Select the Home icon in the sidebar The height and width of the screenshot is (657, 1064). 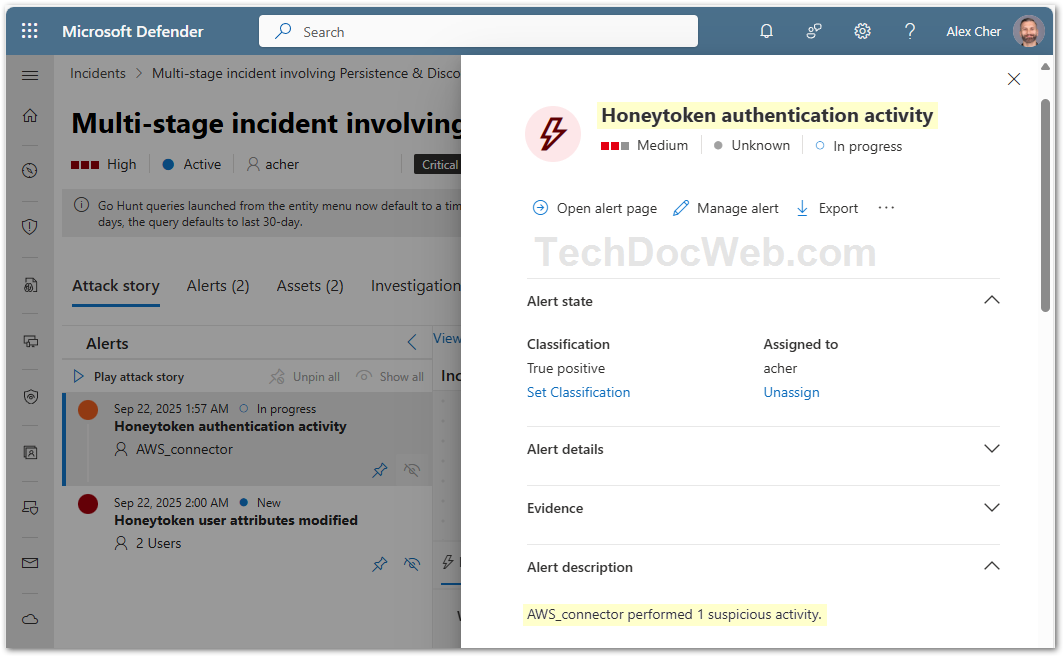click(29, 116)
